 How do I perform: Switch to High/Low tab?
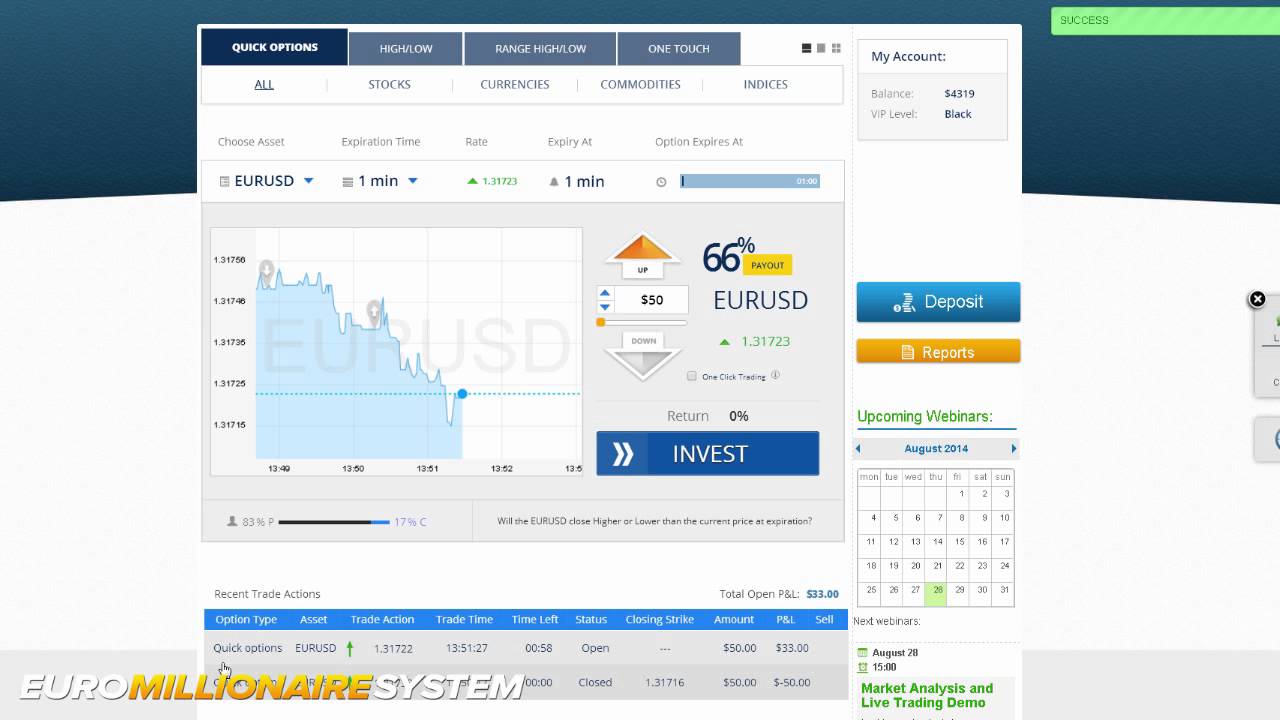coord(406,49)
